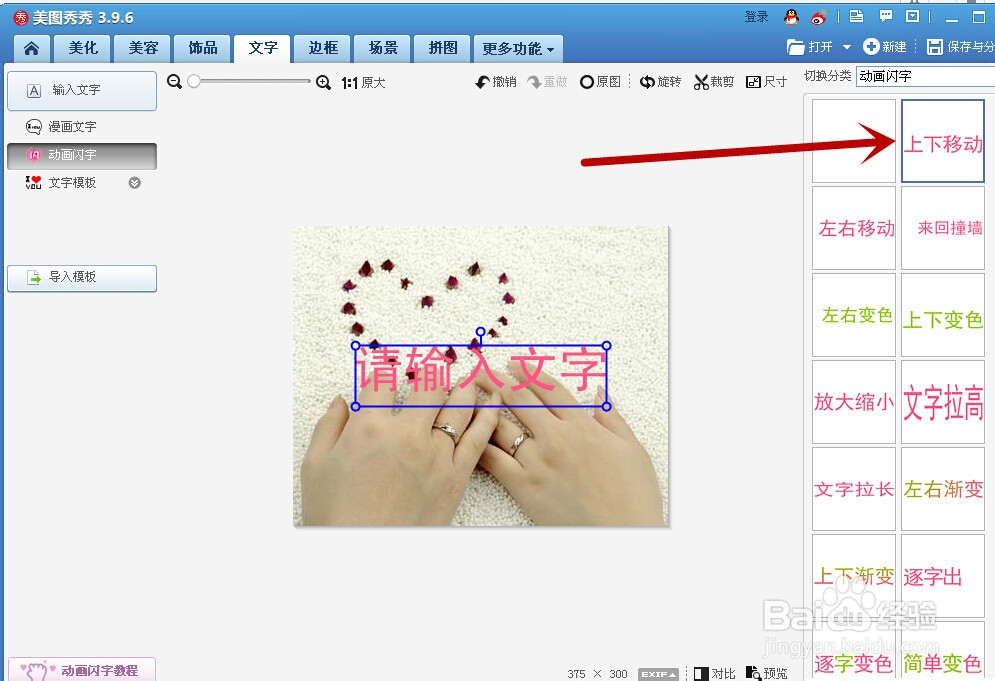Select the blank first animation thumbnail
This screenshot has width=995, height=681.
pyautogui.click(x=854, y=141)
